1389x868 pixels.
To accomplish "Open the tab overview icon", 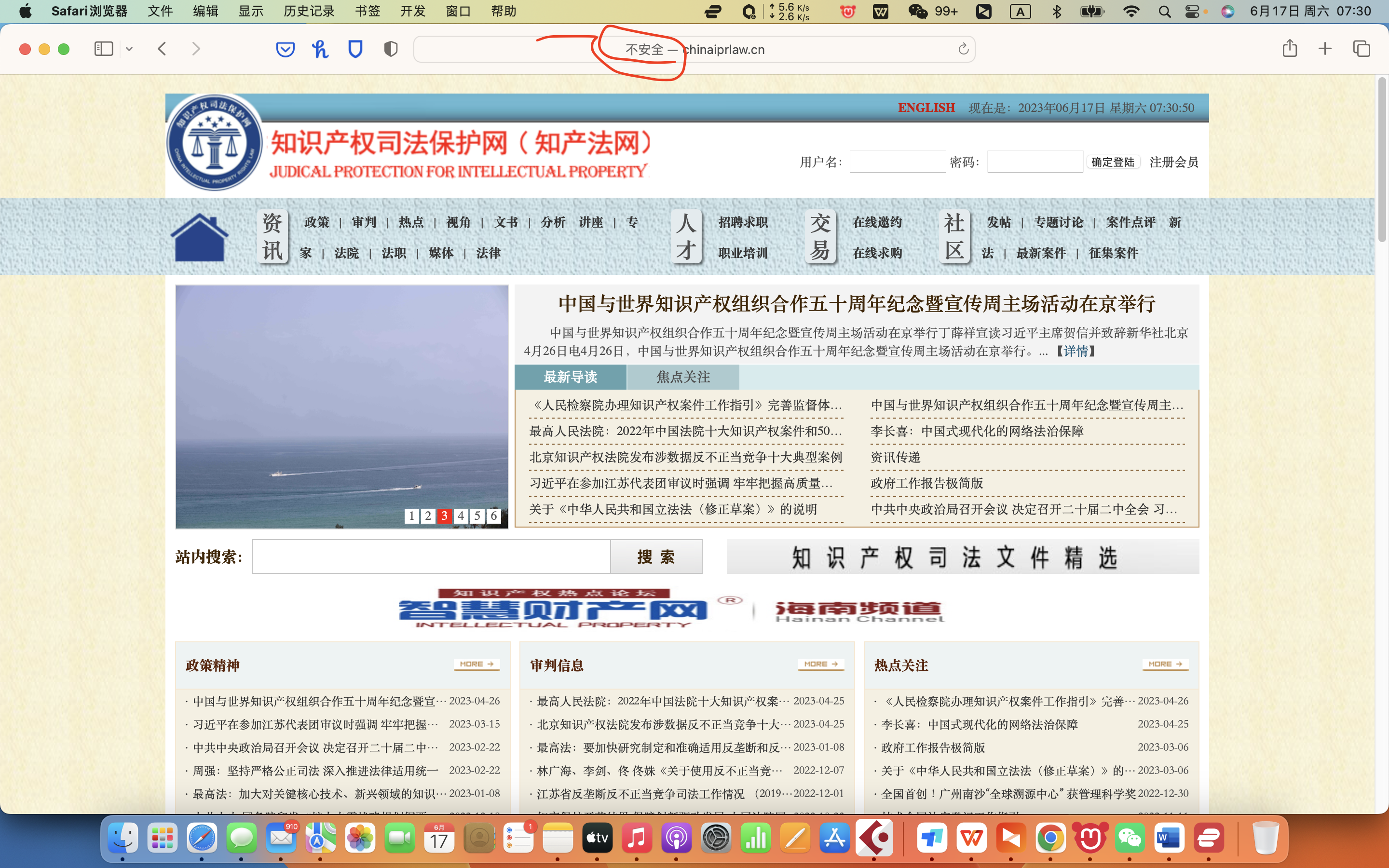I will (x=1362, y=49).
